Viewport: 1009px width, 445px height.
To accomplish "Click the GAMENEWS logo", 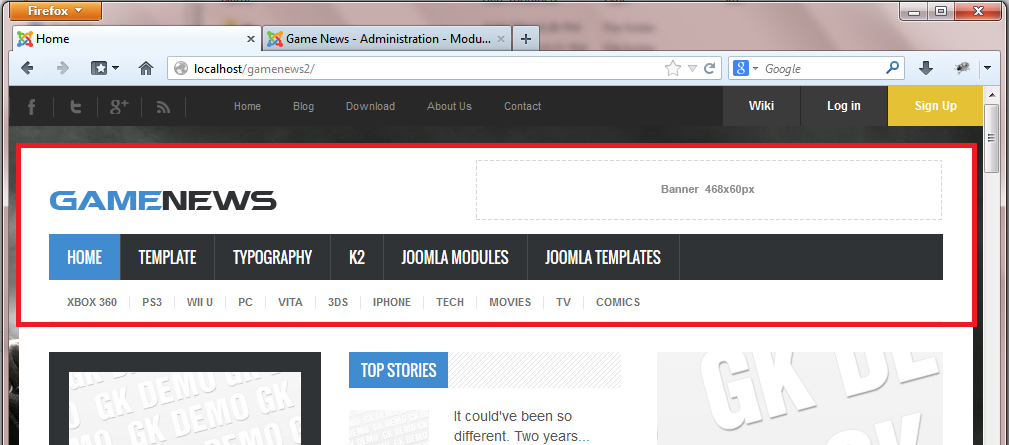I will click(x=163, y=201).
